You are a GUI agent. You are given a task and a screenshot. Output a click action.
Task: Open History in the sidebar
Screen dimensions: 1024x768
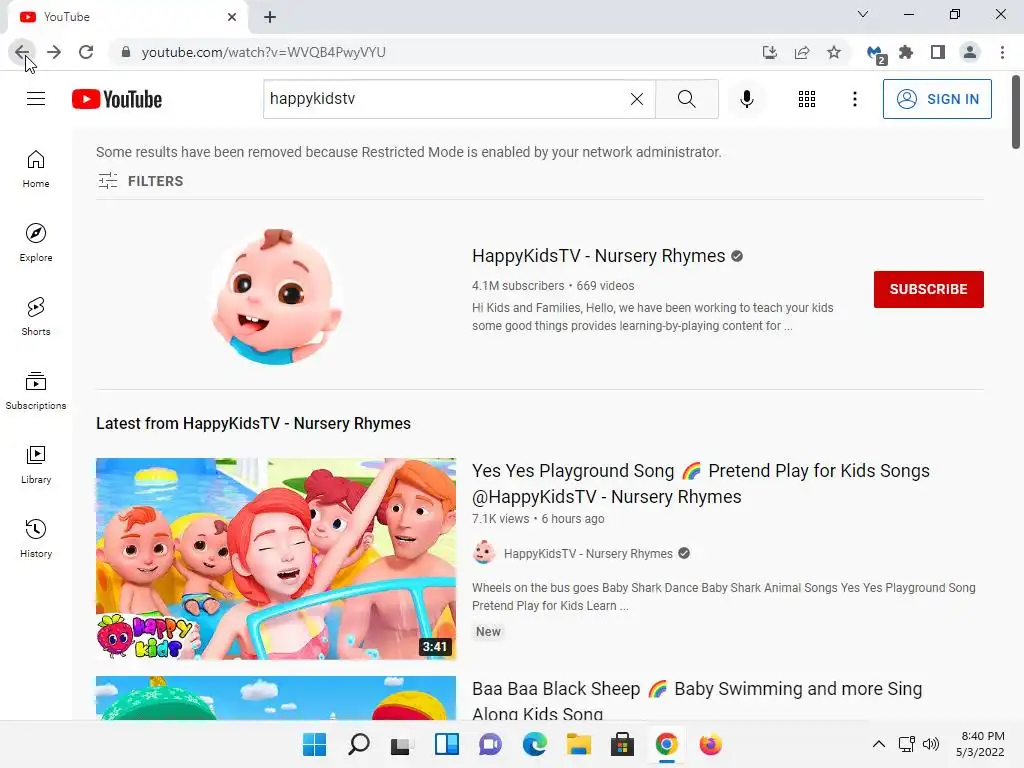36,538
